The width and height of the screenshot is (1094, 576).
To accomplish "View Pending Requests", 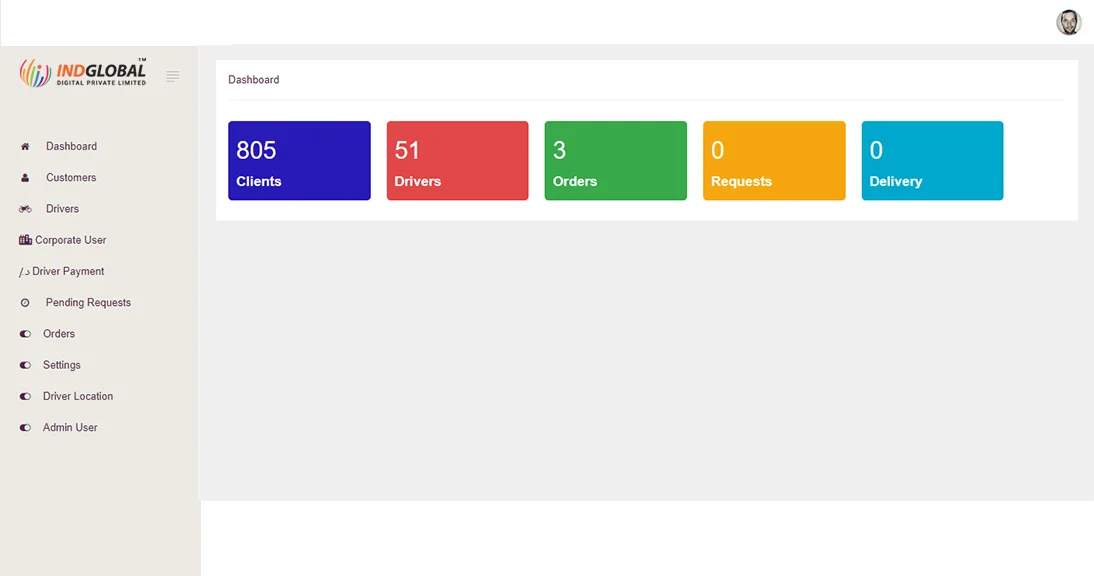I will coord(88,303).
